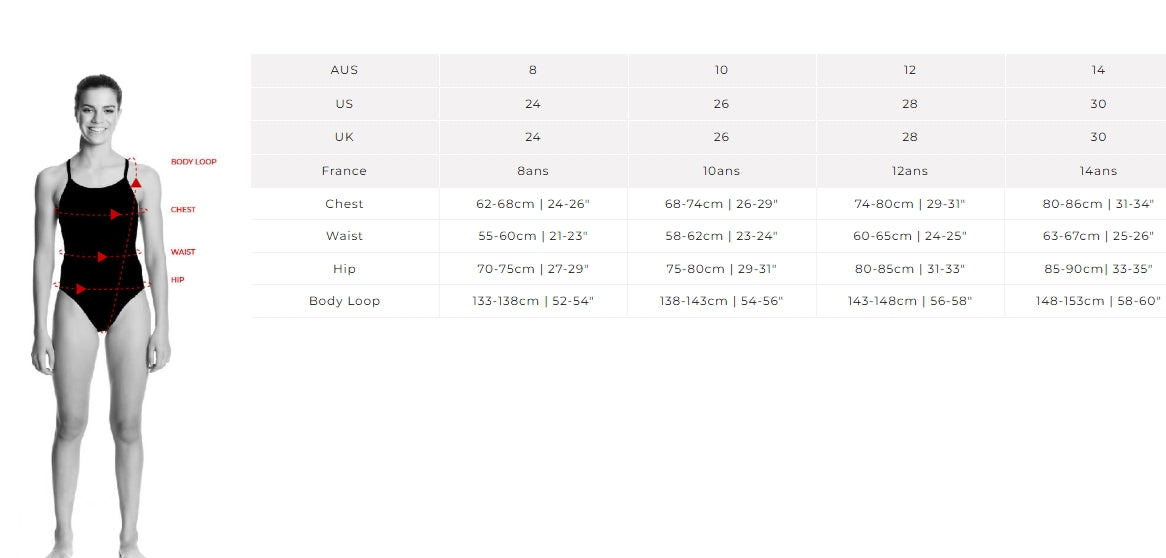Select US size 28 cell
The image size is (1166, 558).
click(x=910, y=103)
